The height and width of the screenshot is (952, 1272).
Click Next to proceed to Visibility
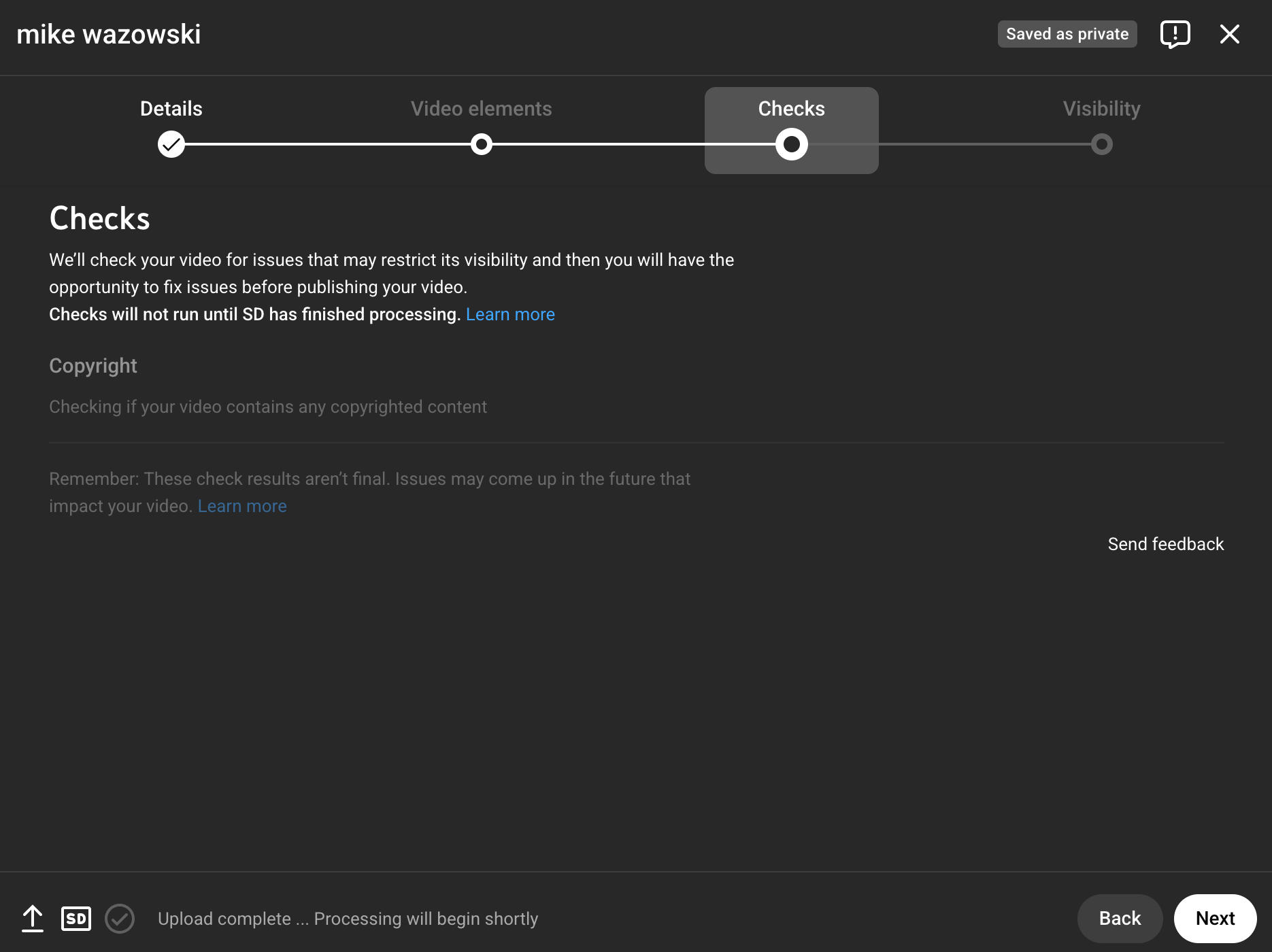click(1215, 918)
